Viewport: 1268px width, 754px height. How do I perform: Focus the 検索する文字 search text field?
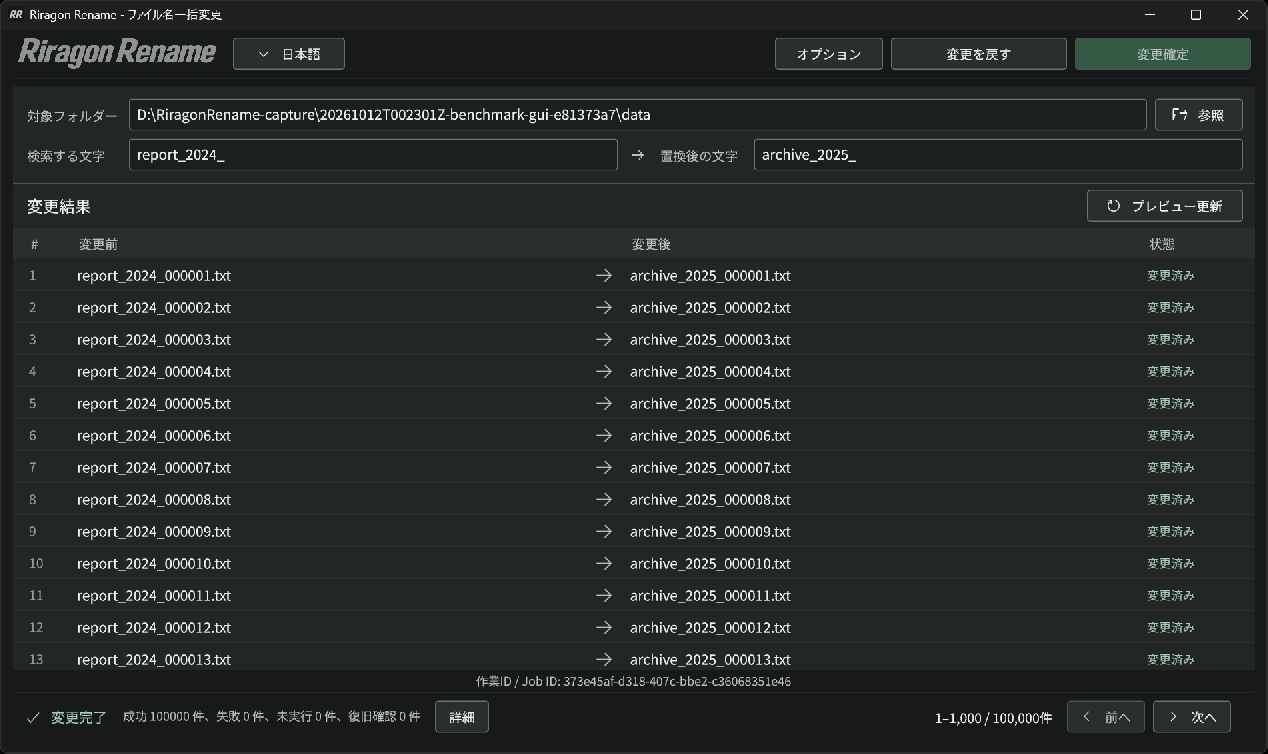click(373, 155)
